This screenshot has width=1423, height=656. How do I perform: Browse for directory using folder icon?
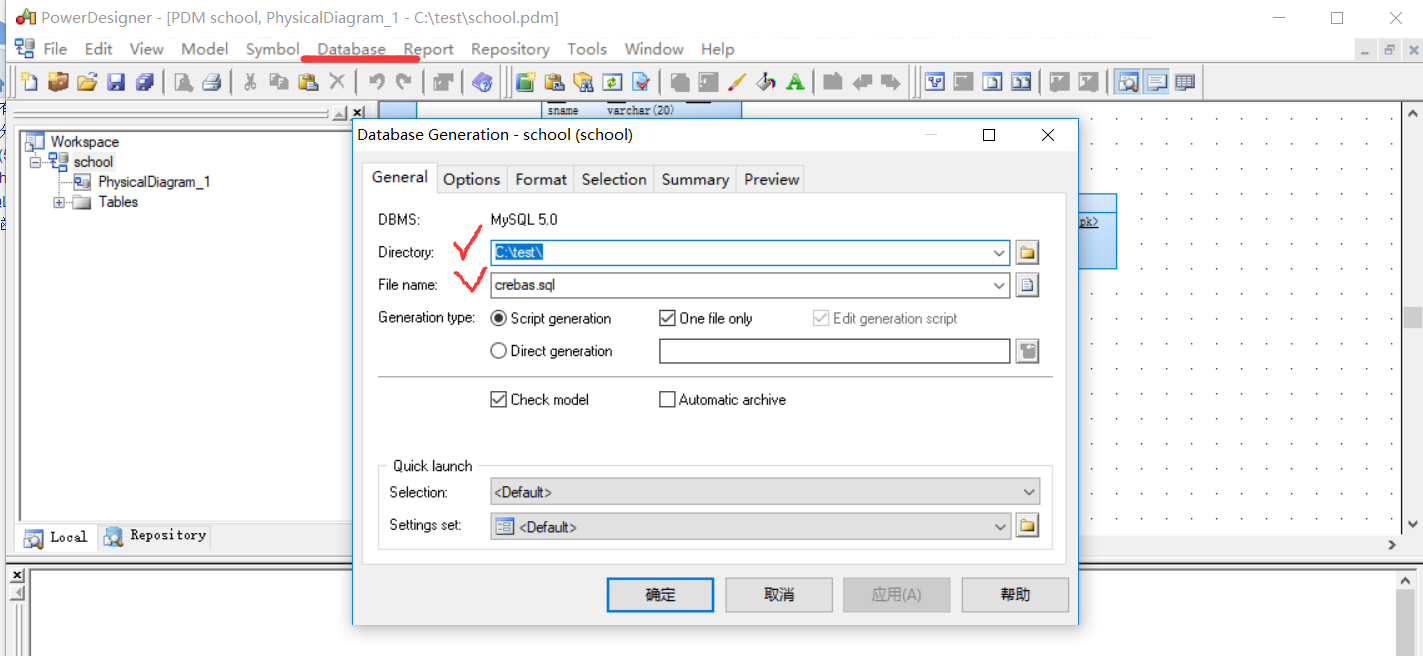tap(1027, 252)
